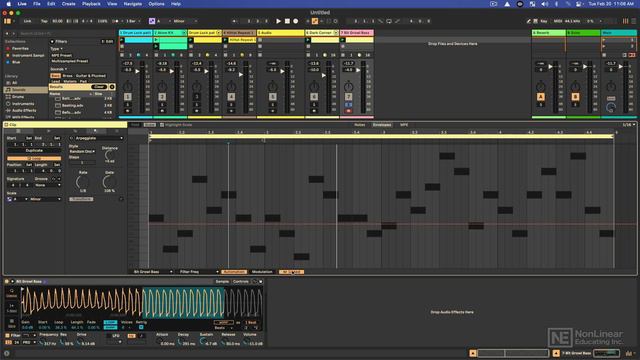
Task: Open the Filter Freq parameter chooser
Action: (x=198, y=272)
